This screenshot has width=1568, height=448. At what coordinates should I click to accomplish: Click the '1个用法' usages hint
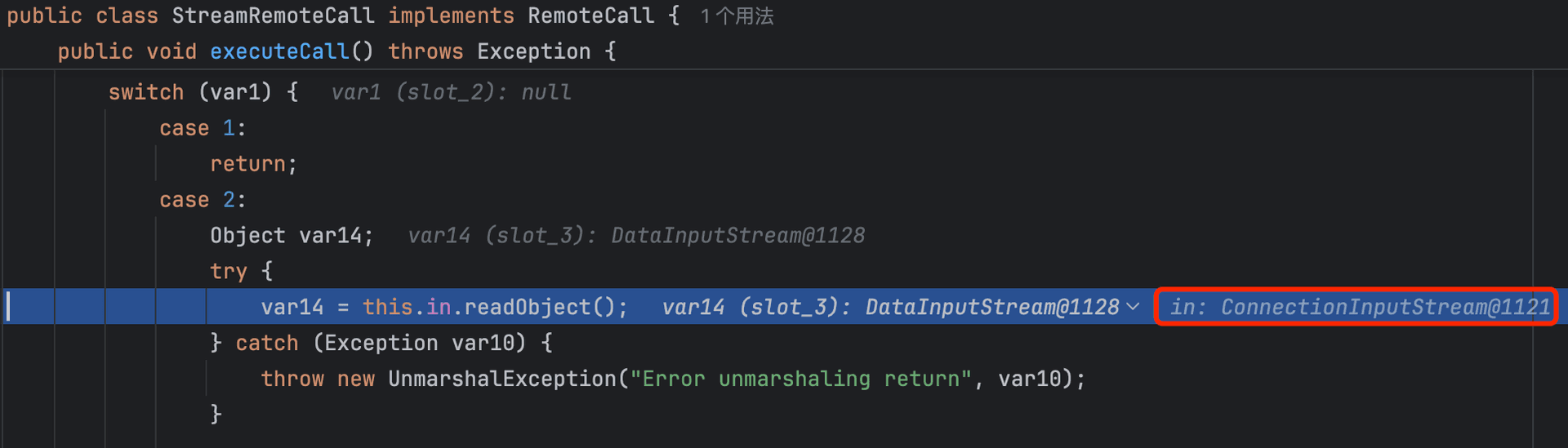[737, 16]
